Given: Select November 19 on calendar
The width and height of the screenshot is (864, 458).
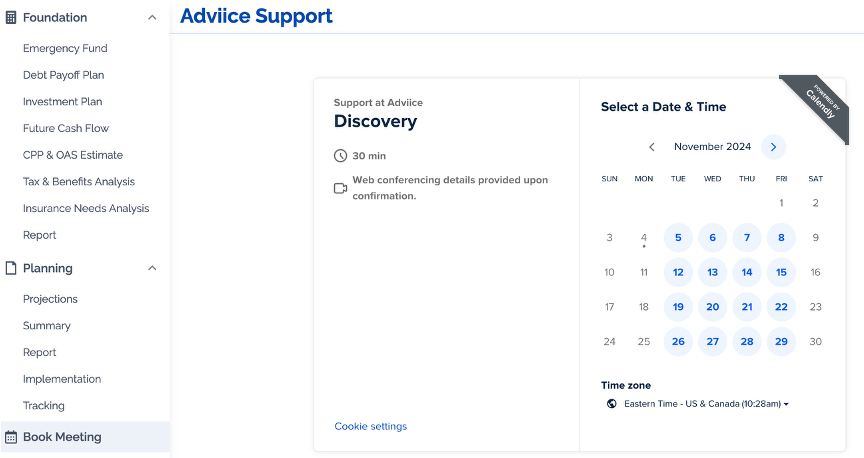Looking at the screenshot, I should pyautogui.click(x=678, y=307).
